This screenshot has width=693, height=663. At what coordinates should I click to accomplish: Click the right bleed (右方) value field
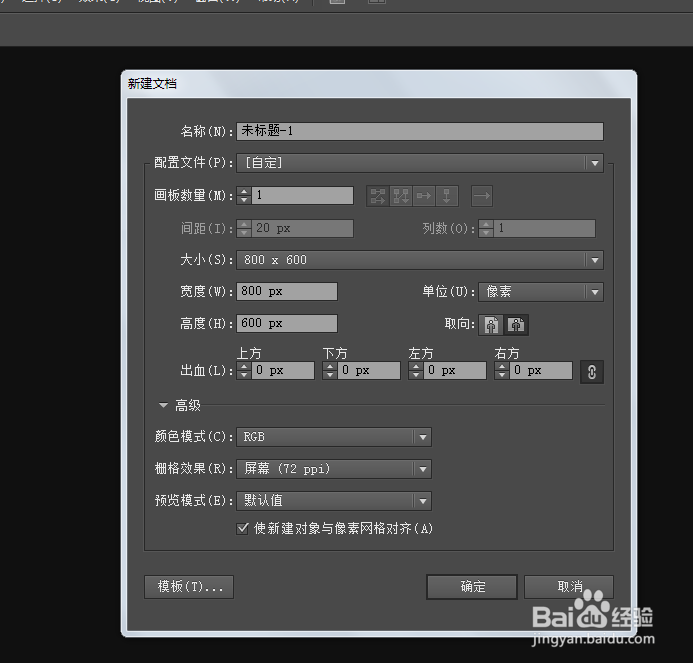(x=541, y=370)
